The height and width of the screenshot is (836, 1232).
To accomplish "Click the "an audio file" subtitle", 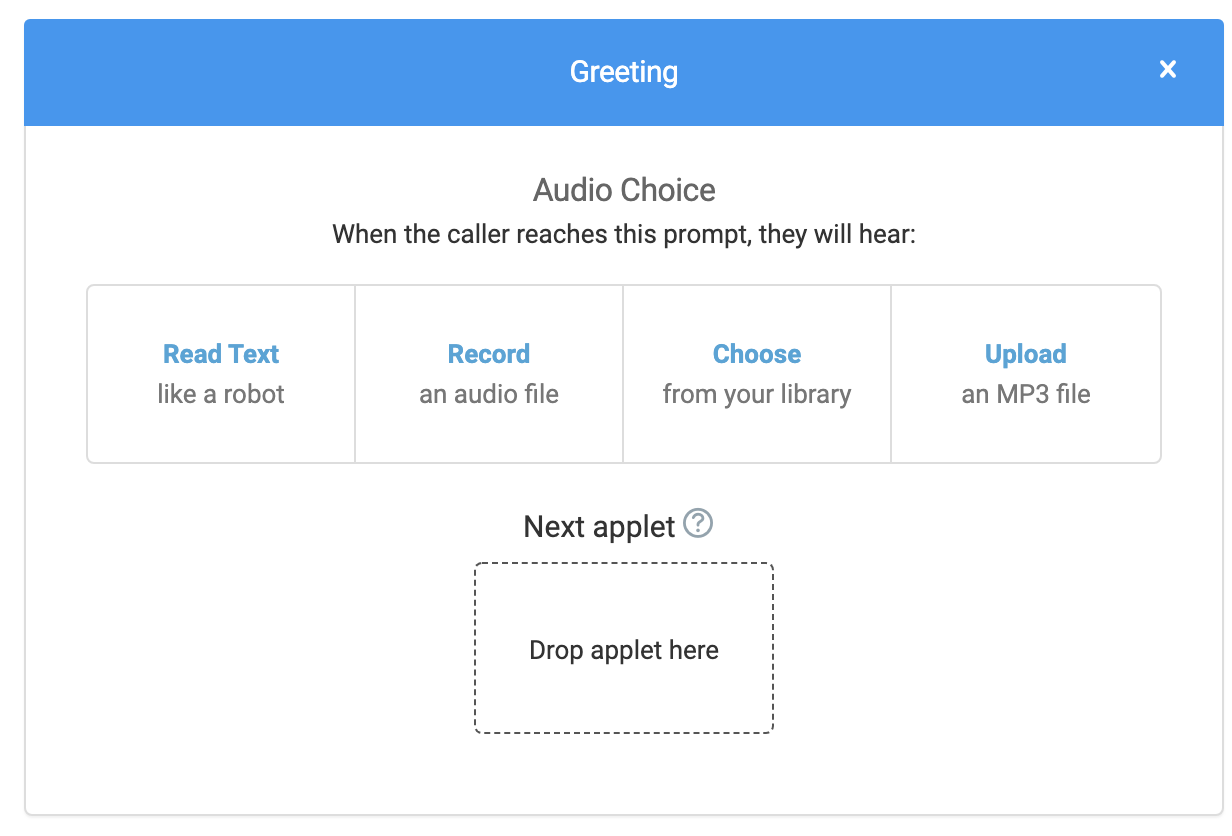I will point(489,394).
